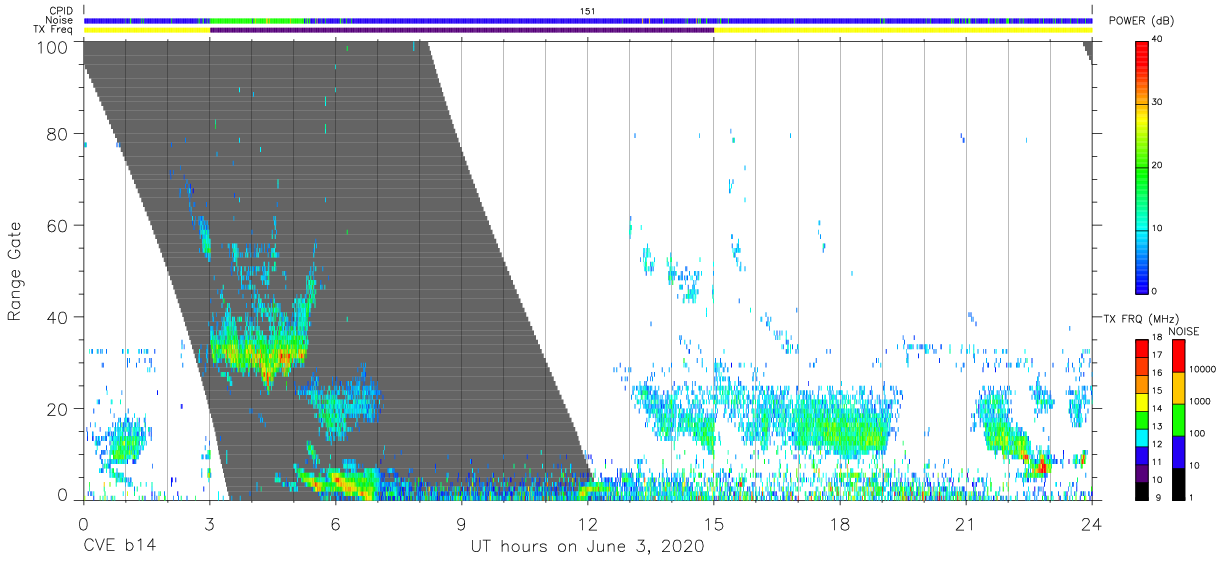Viewport: 1228px width, 567px height.
Task: Click the 13 tick on TX FRQ scale
Action: (1157, 427)
